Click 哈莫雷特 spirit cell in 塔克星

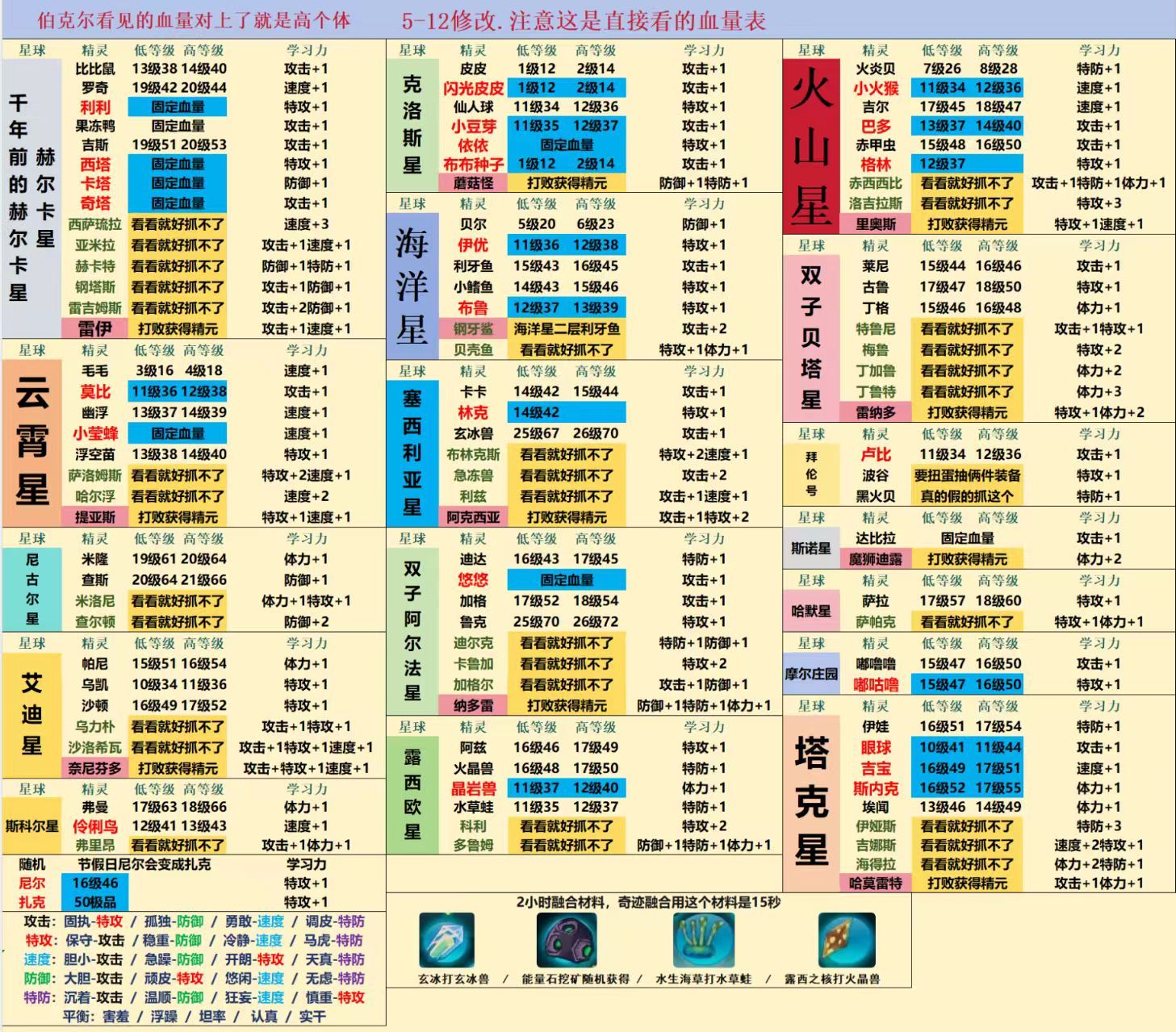(876, 884)
